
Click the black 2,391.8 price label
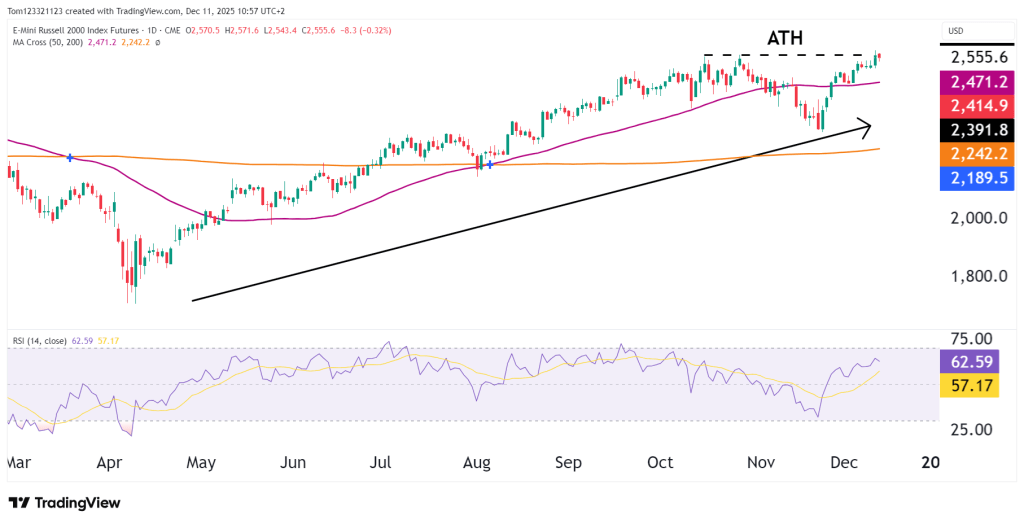tap(979, 130)
